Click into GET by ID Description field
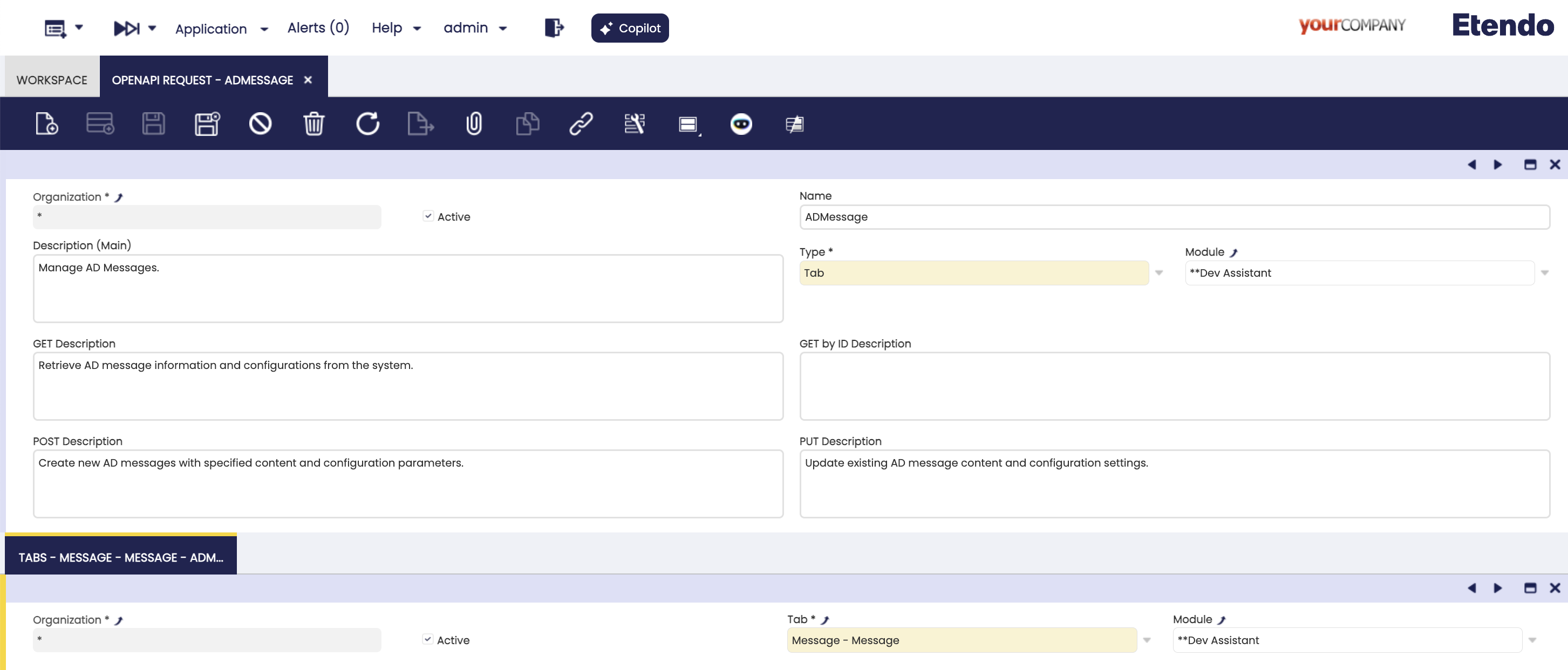Viewport: 1568px width, 670px height. point(1174,386)
